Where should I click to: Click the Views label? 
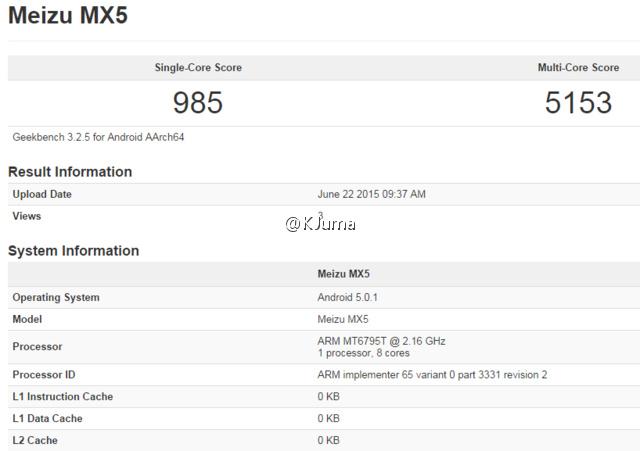[27, 216]
